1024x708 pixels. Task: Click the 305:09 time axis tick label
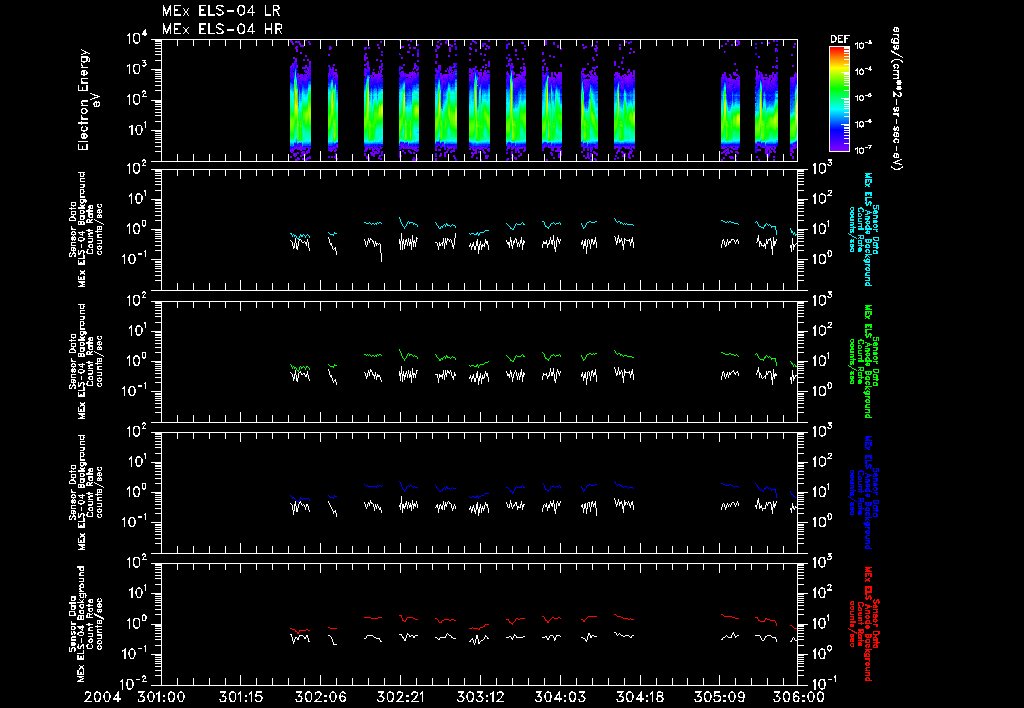[x=719, y=697]
